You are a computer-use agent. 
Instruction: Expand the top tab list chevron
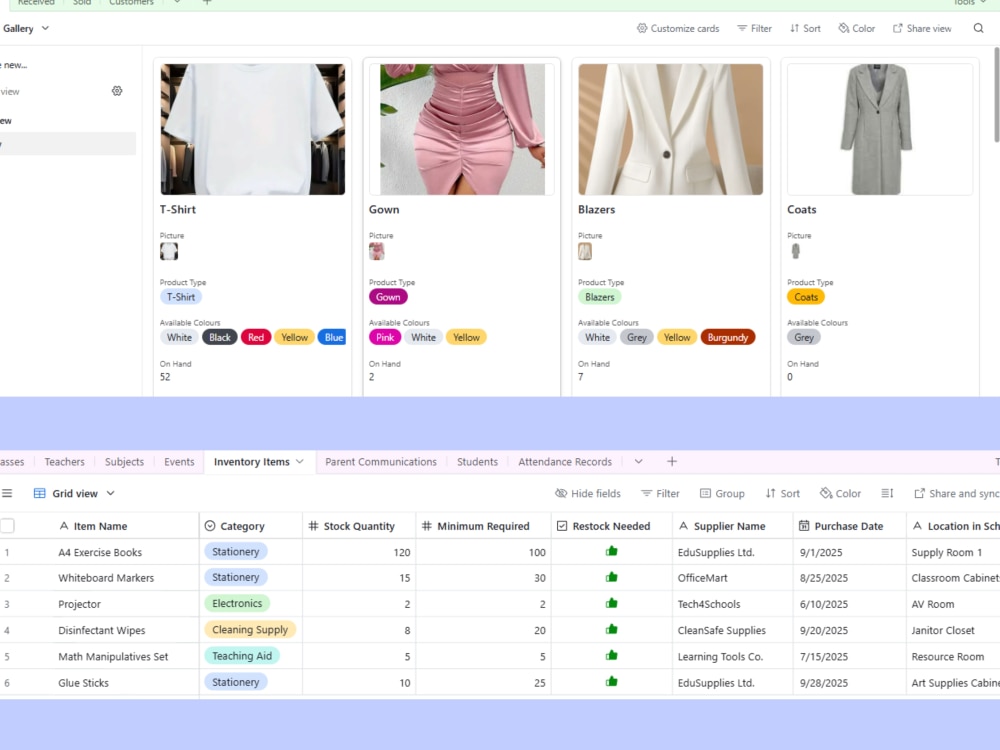[x=177, y=3]
